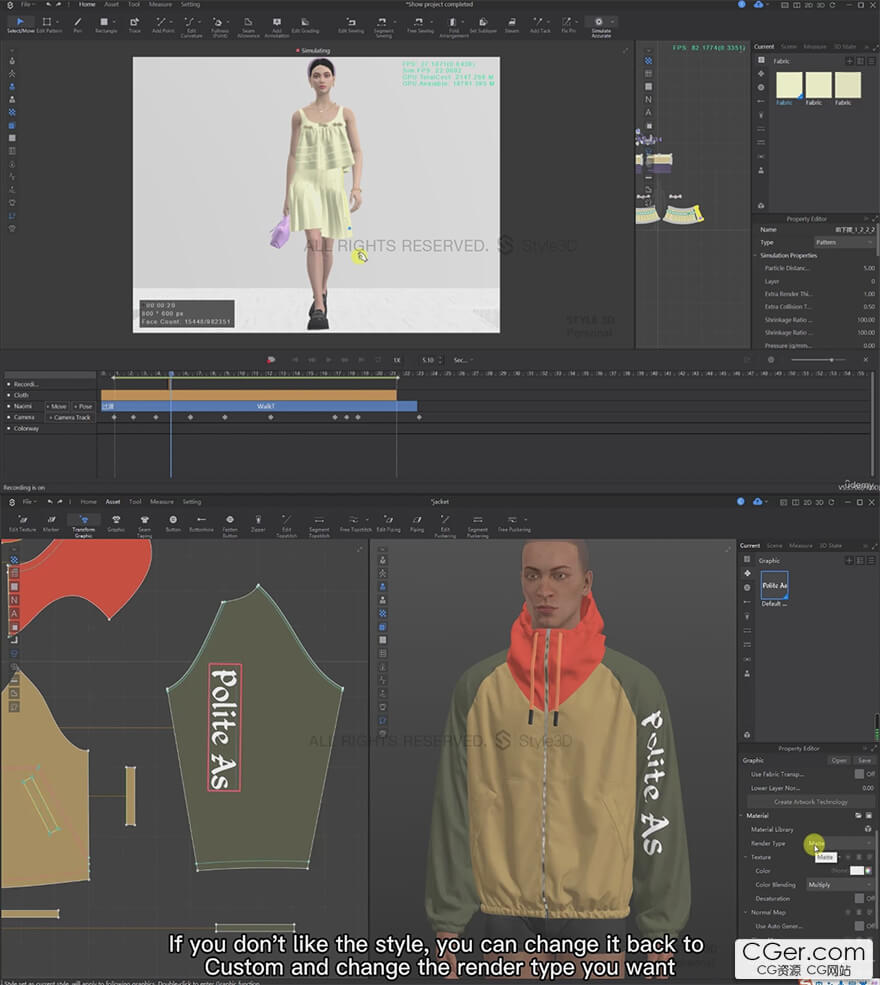The height and width of the screenshot is (985, 880).
Task: Select the Seam Taping tool
Action: pyautogui.click(x=144, y=522)
